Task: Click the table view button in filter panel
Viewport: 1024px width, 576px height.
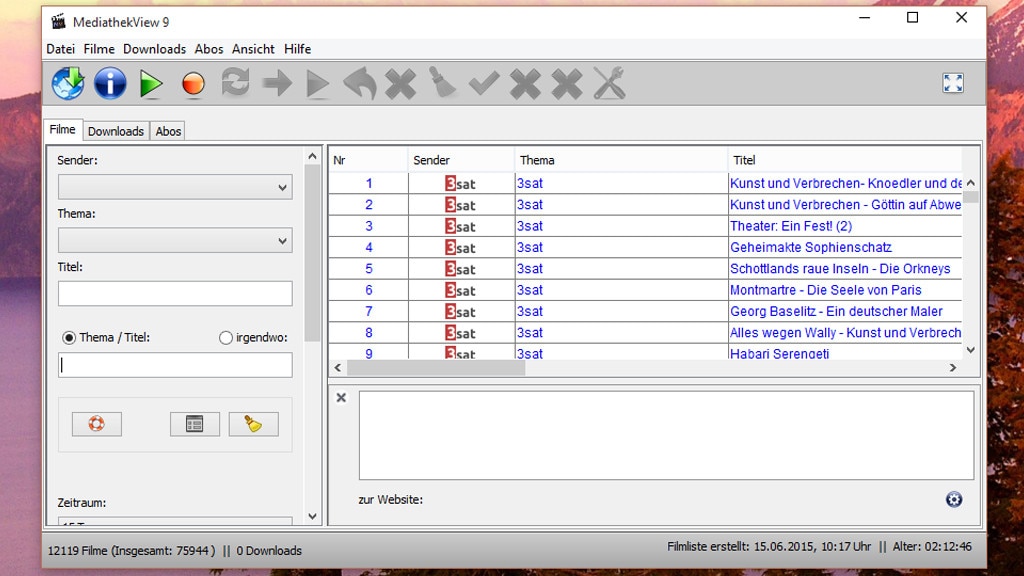Action: point(195,424)
